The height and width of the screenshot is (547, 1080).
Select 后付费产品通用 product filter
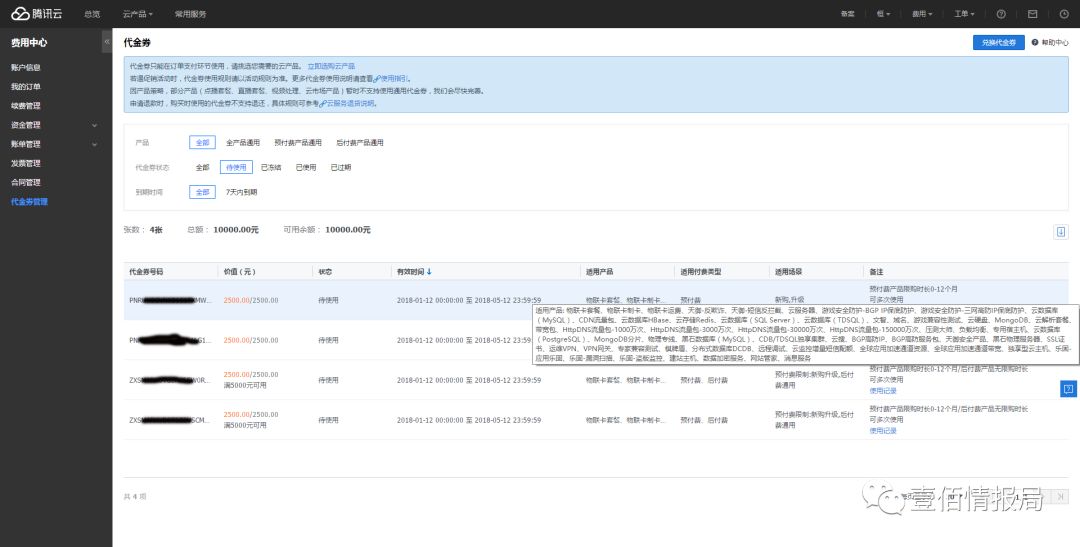tap(360, 143)
